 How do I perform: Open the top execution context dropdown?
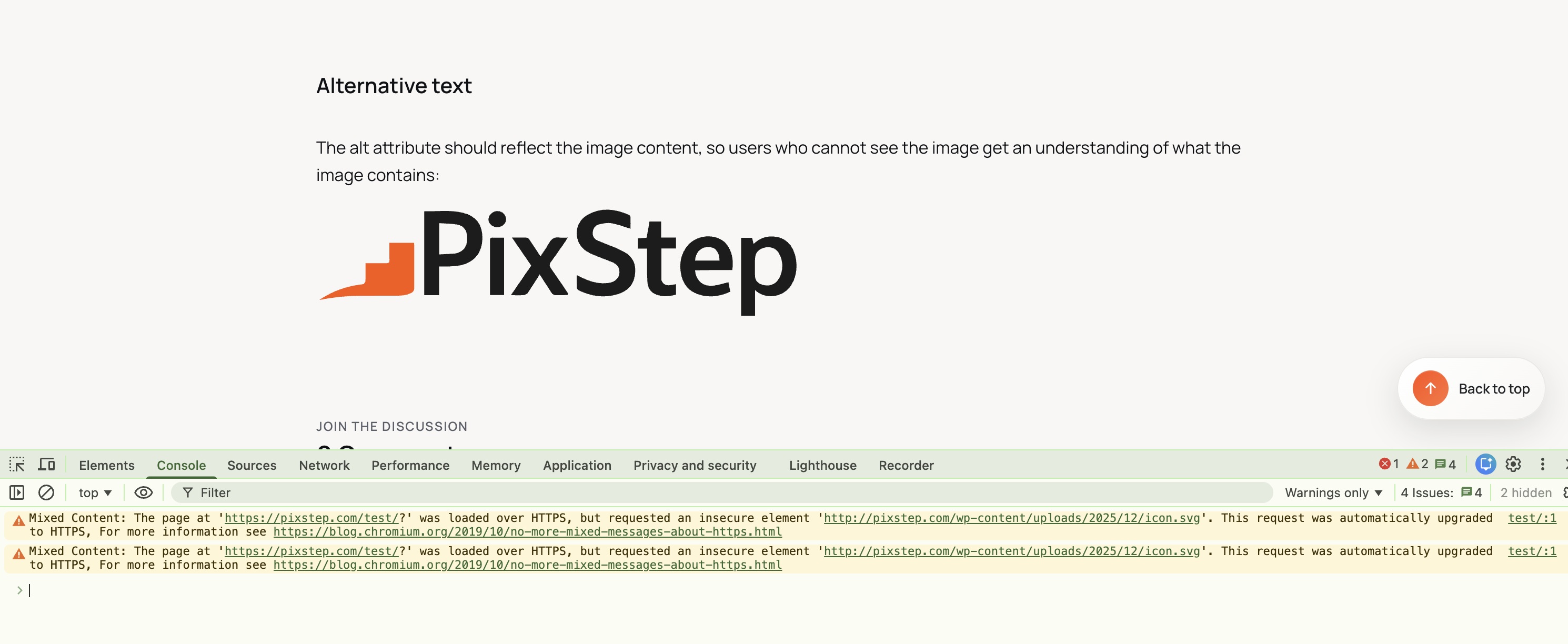point(93,492)
